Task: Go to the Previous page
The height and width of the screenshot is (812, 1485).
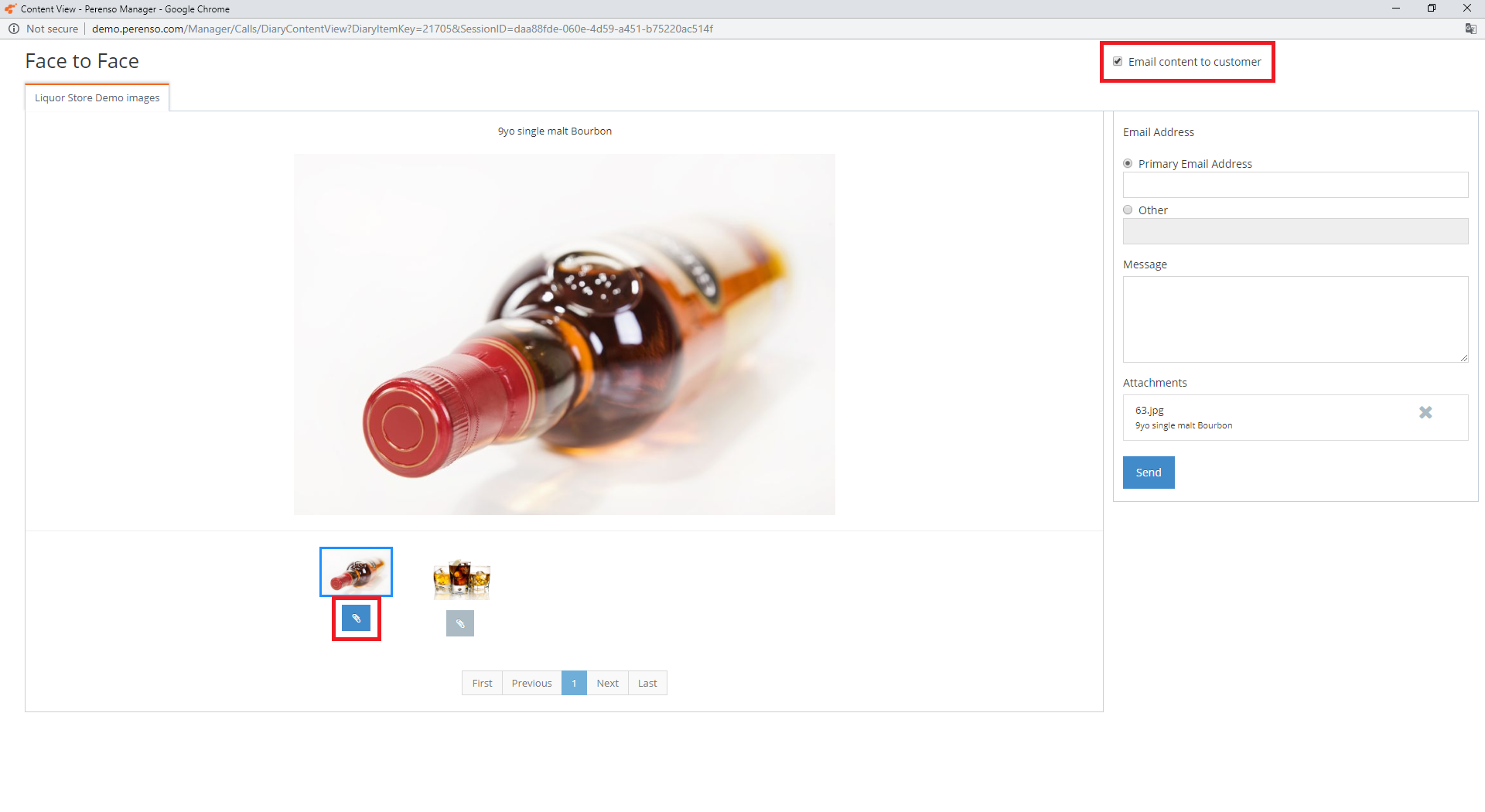Action: pos(531,683)
